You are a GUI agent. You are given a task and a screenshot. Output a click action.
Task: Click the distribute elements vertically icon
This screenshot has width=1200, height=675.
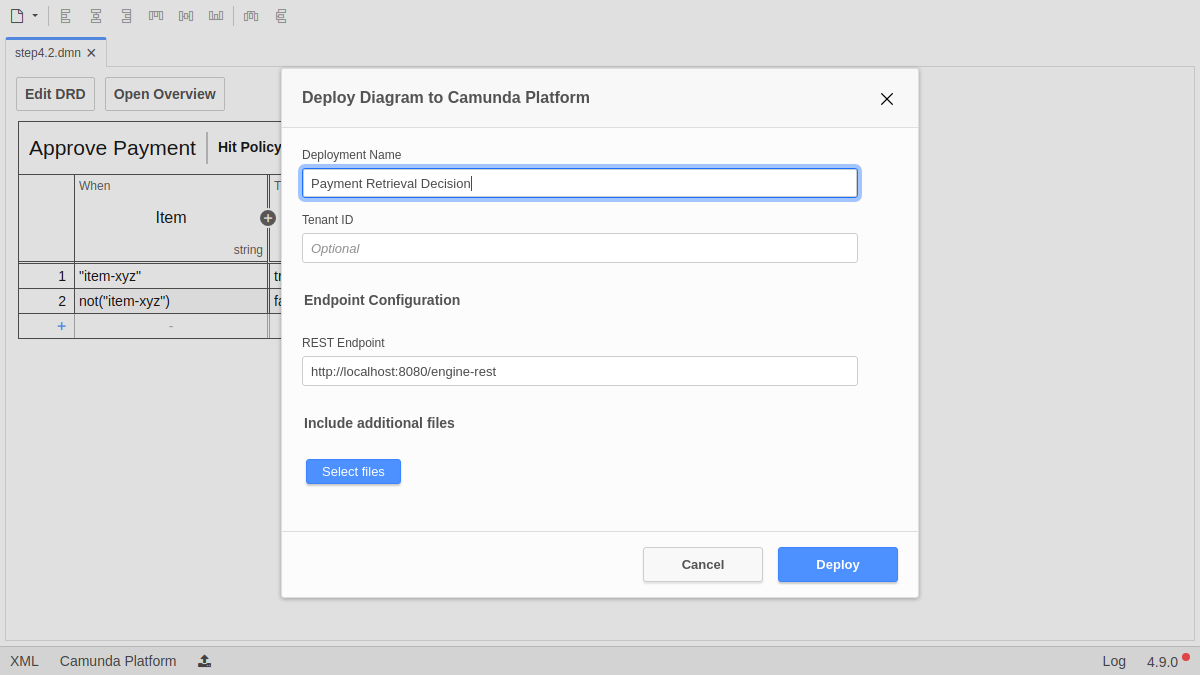click(x=281, y=16)
